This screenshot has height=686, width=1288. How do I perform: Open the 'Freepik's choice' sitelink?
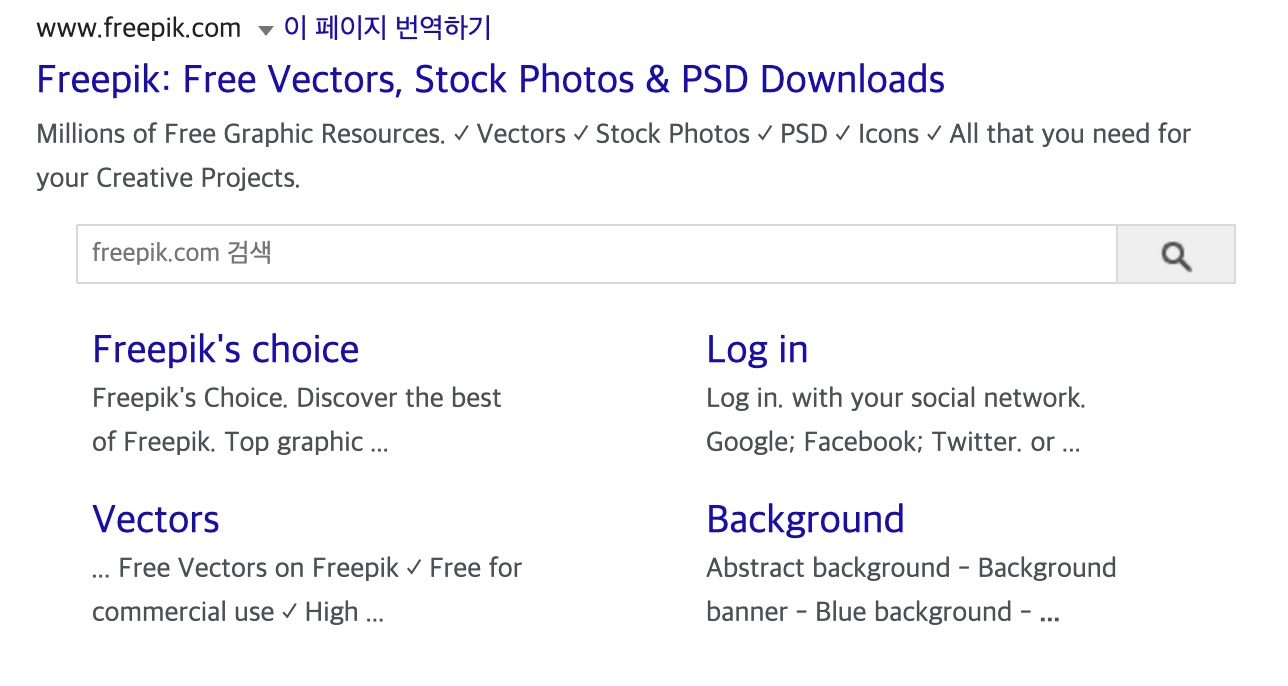pyautogui.click(x=225, y=349)
